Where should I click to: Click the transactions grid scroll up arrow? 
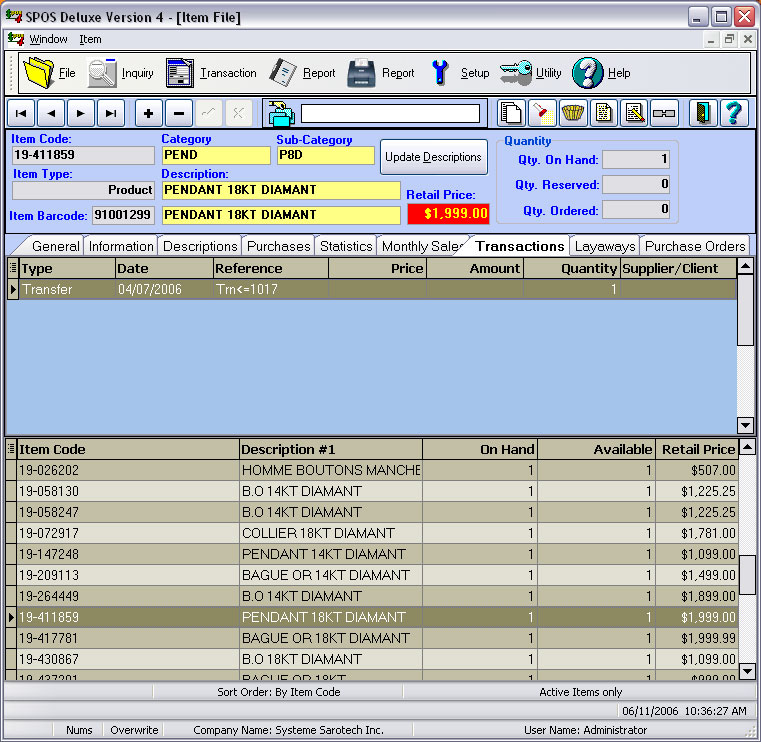pyautogui.click(x=745, y=265)
